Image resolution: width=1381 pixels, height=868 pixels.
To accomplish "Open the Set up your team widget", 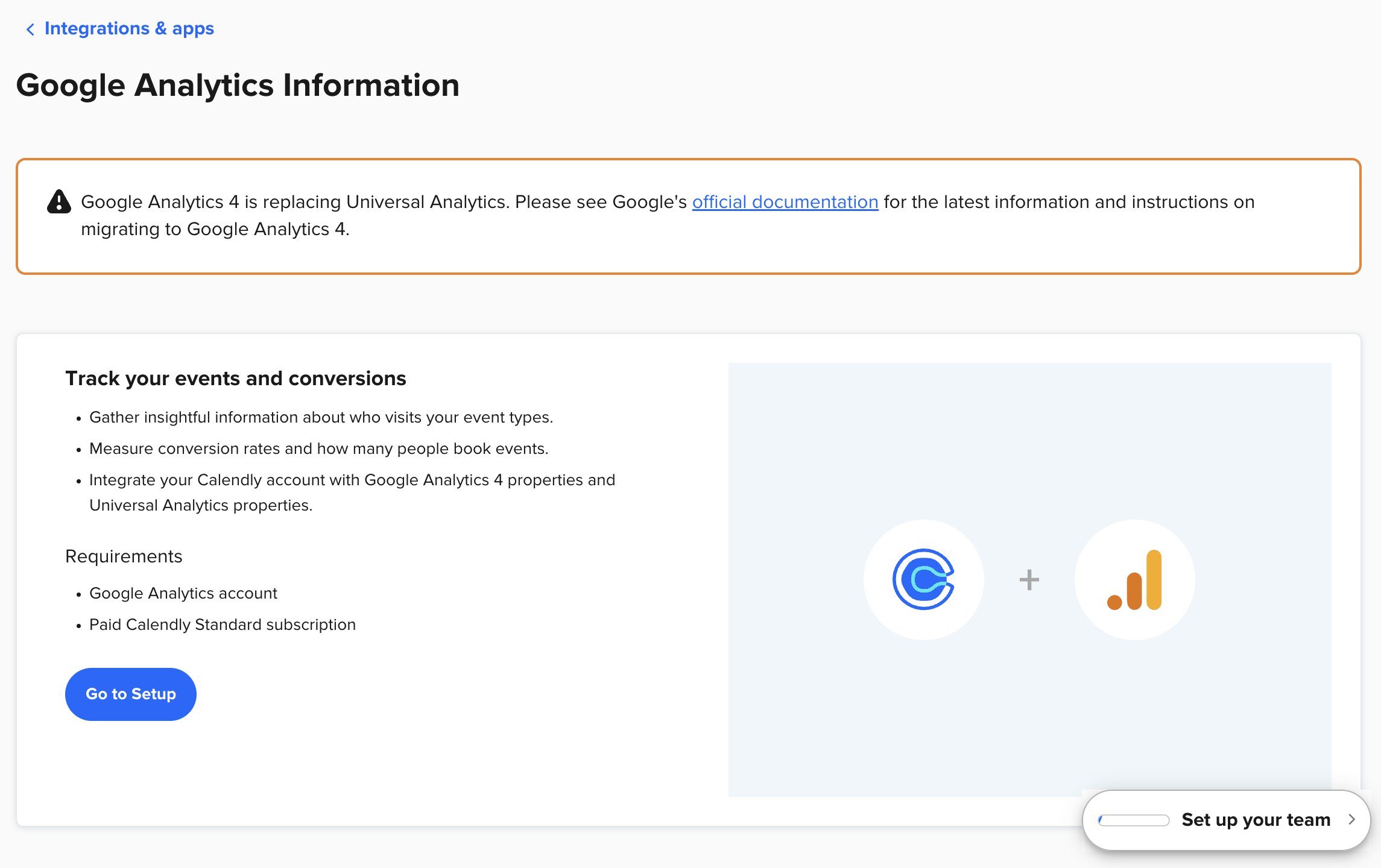I will click(1226, 820).
